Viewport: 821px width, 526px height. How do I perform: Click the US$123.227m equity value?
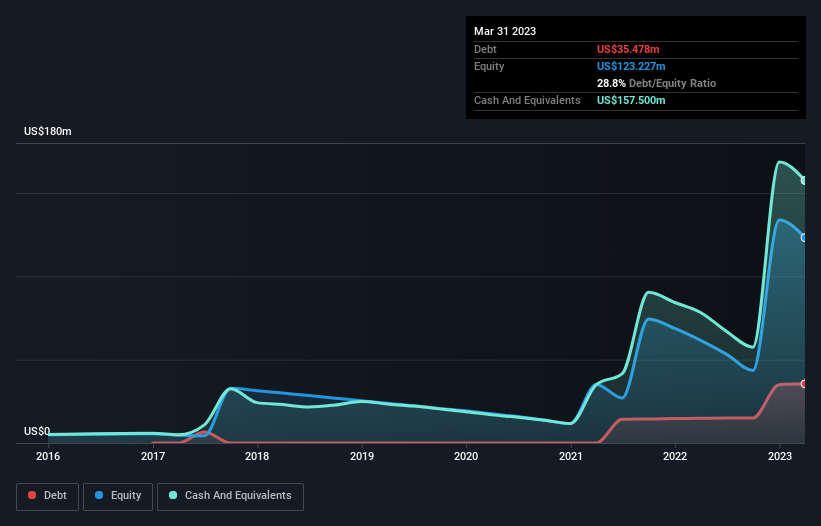(631, 66)
